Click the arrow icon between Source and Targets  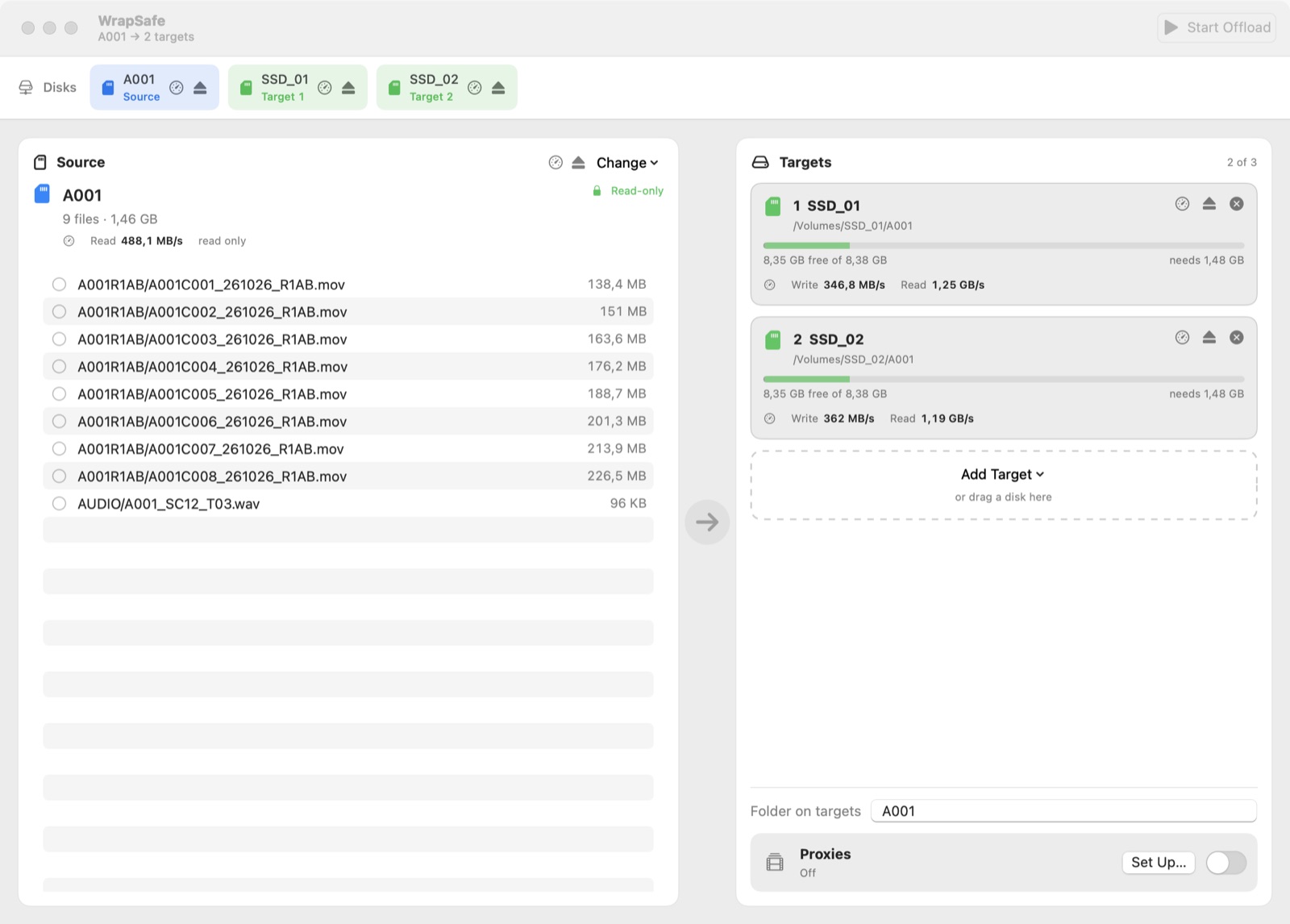707,522
